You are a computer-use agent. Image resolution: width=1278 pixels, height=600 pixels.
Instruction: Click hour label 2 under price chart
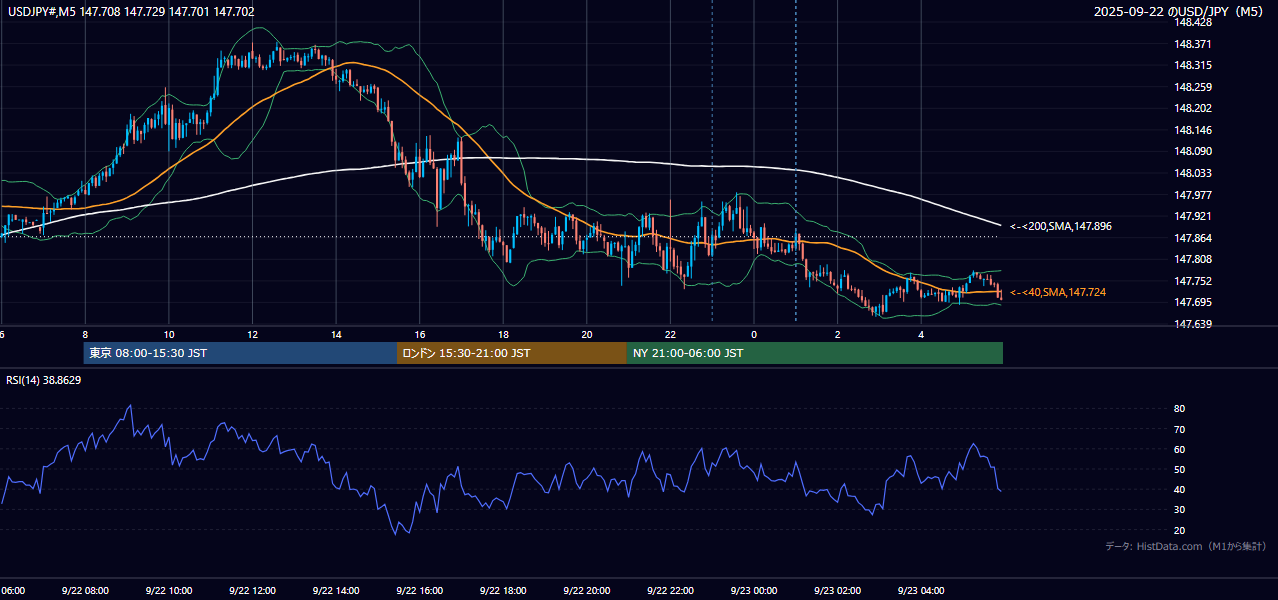837,334
